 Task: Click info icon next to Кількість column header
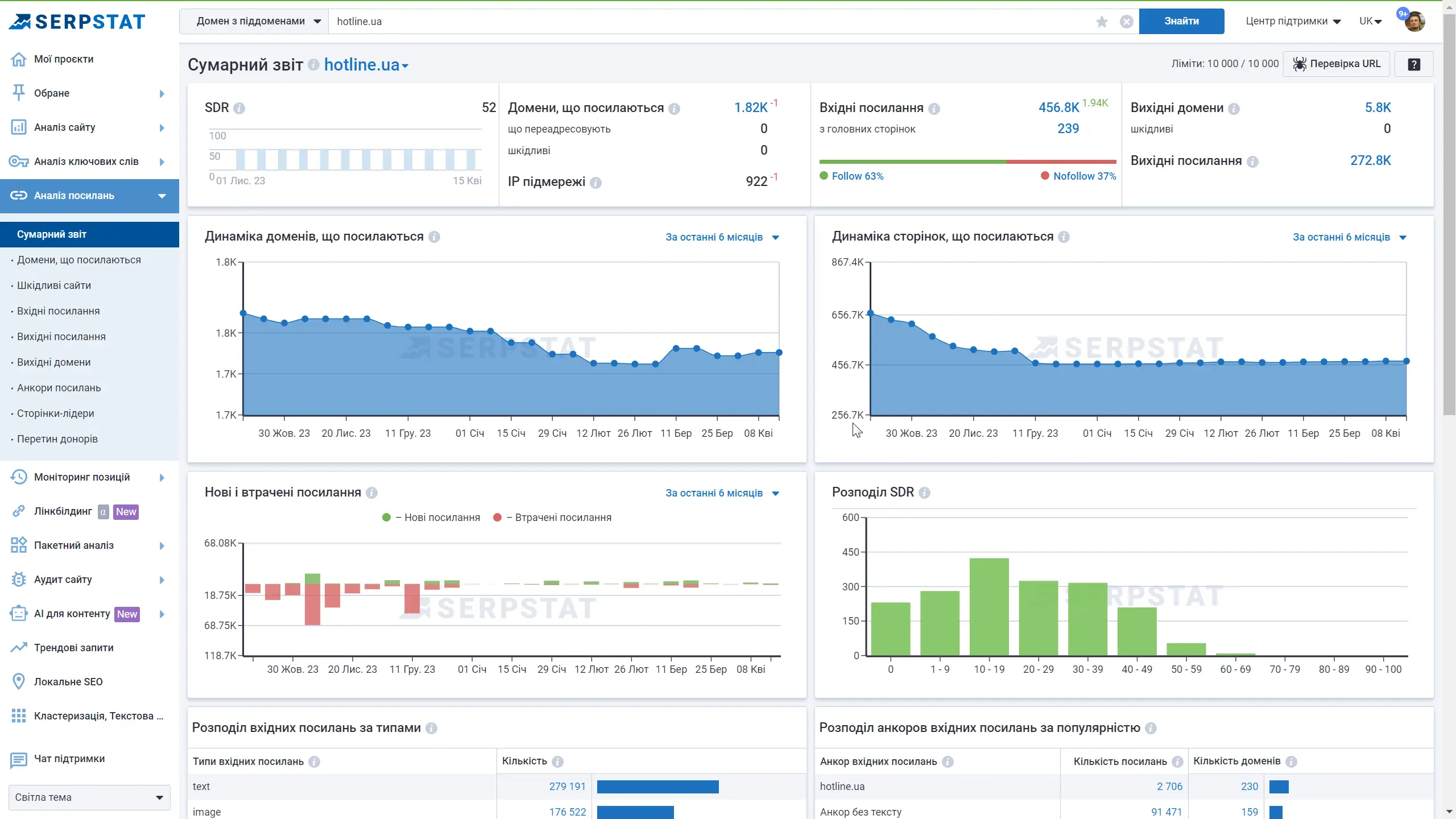(557, 762)
